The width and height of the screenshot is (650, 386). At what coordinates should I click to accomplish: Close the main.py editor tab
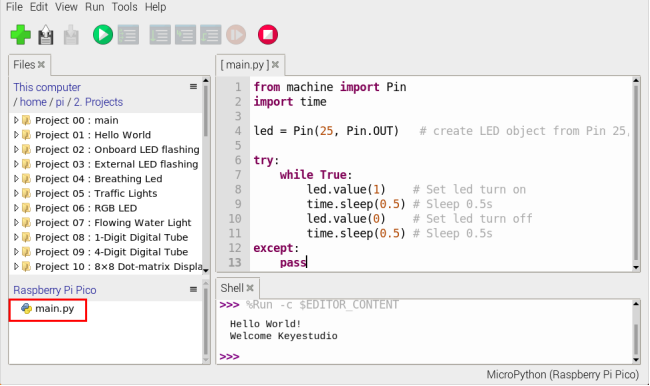(x=275, y=65)
